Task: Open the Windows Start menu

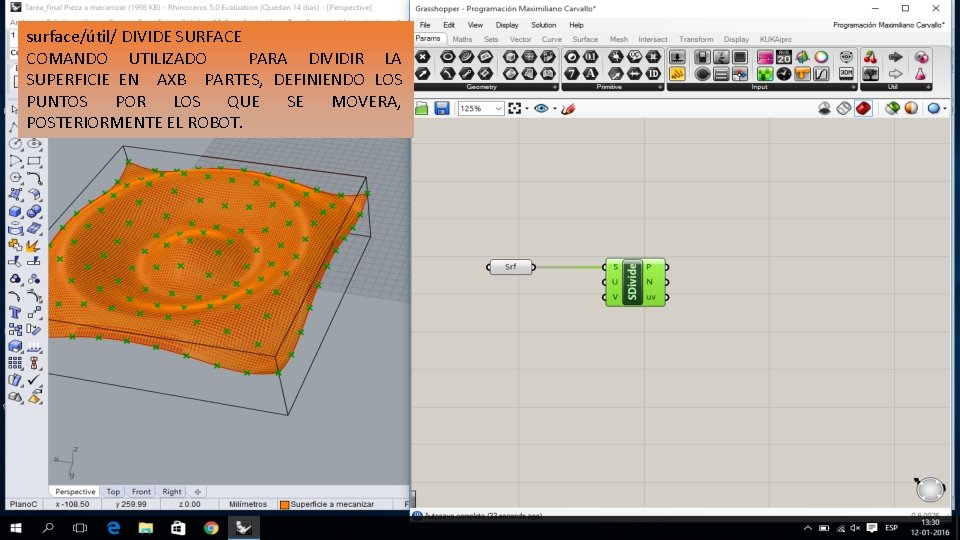Action: click(x=16, y=528)
